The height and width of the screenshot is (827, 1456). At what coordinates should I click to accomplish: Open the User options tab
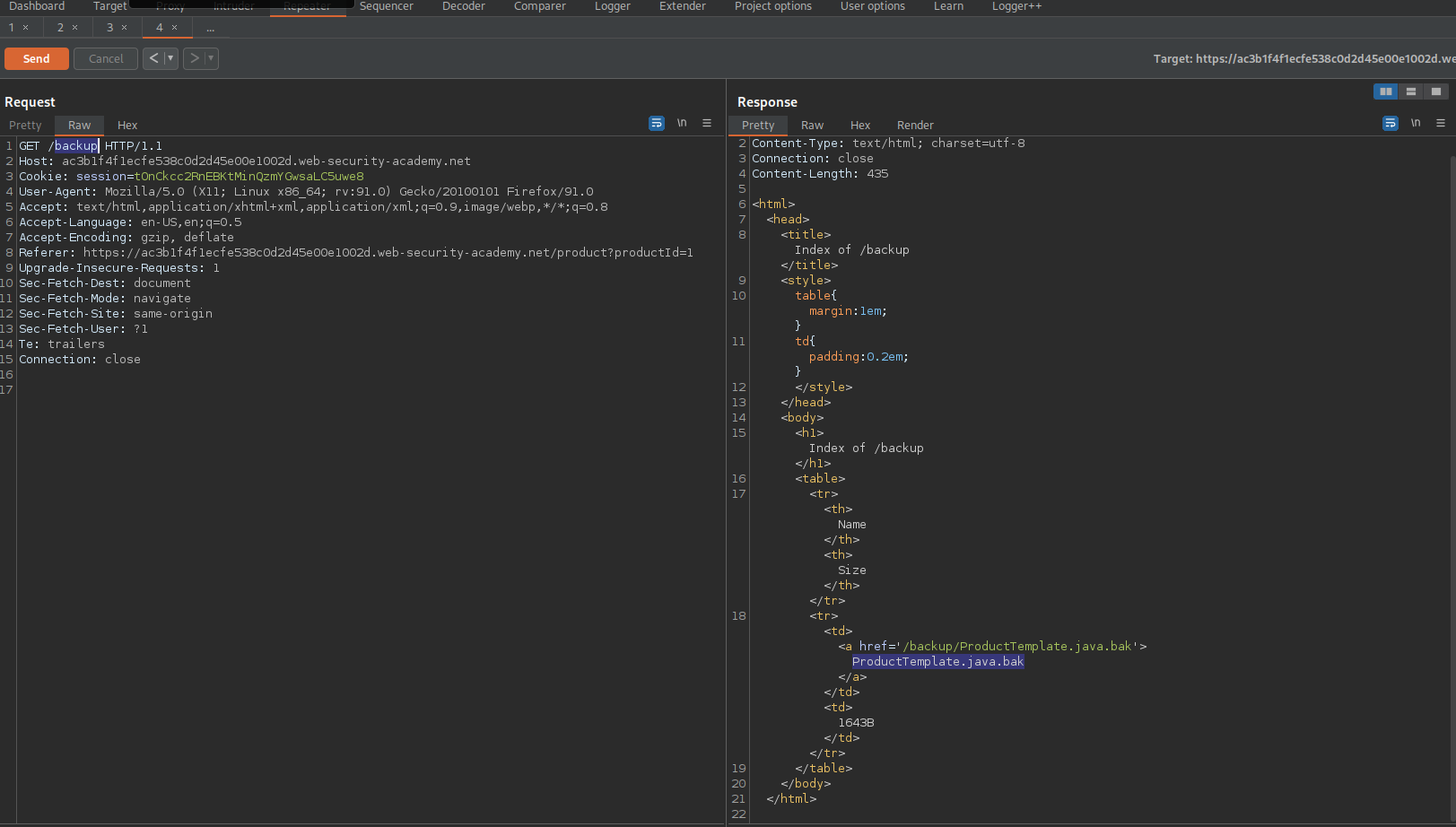click(x=873, y=6)
